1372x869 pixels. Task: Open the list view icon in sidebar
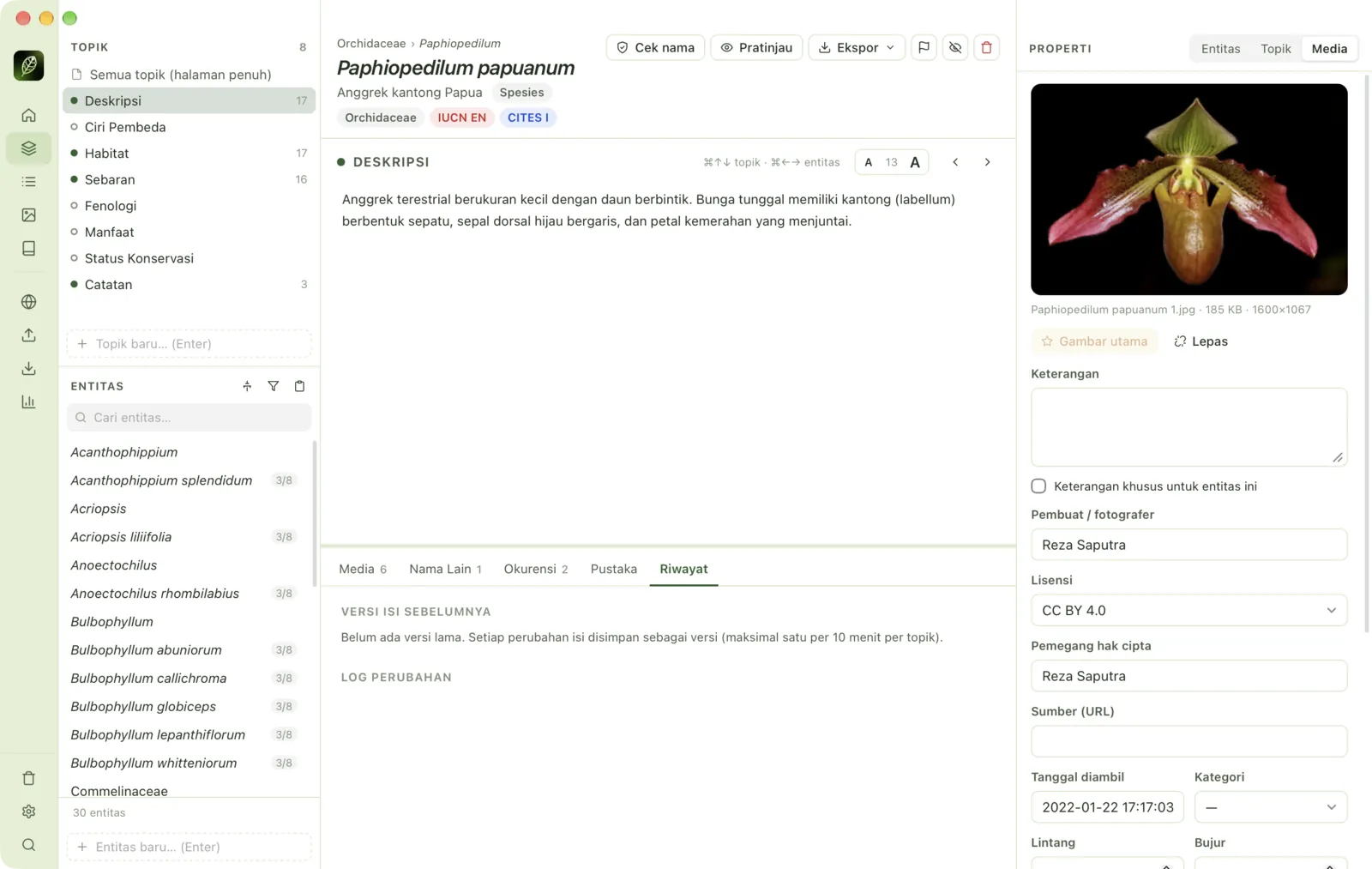point(28,182)
